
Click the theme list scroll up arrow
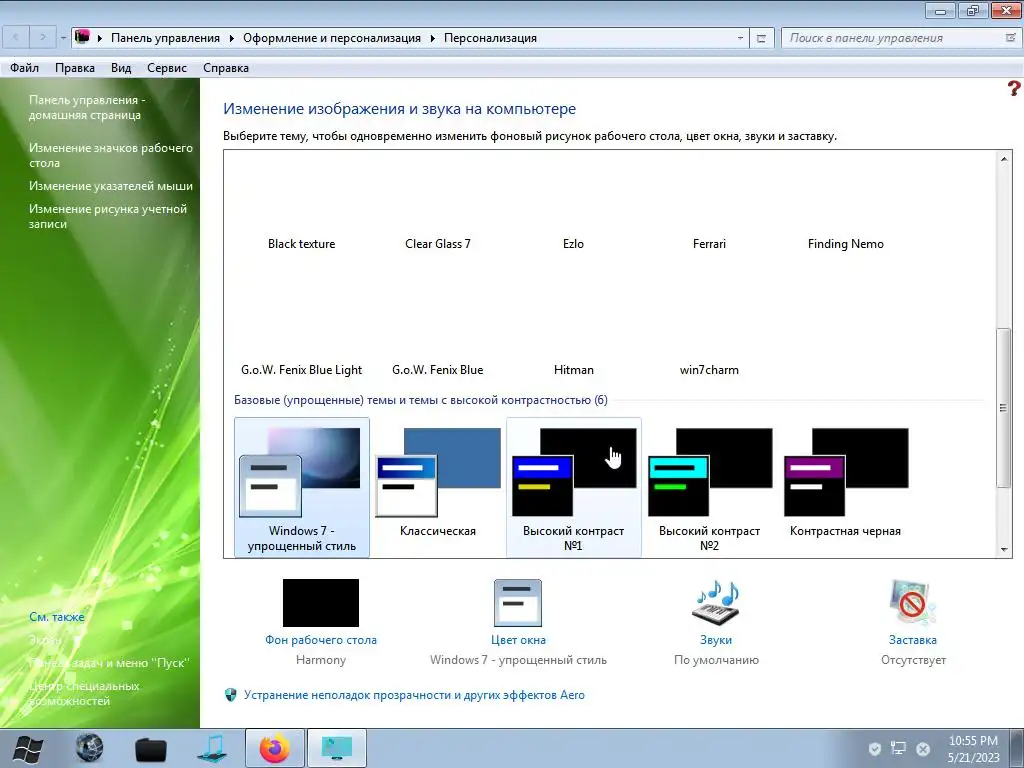point(1004,158)
